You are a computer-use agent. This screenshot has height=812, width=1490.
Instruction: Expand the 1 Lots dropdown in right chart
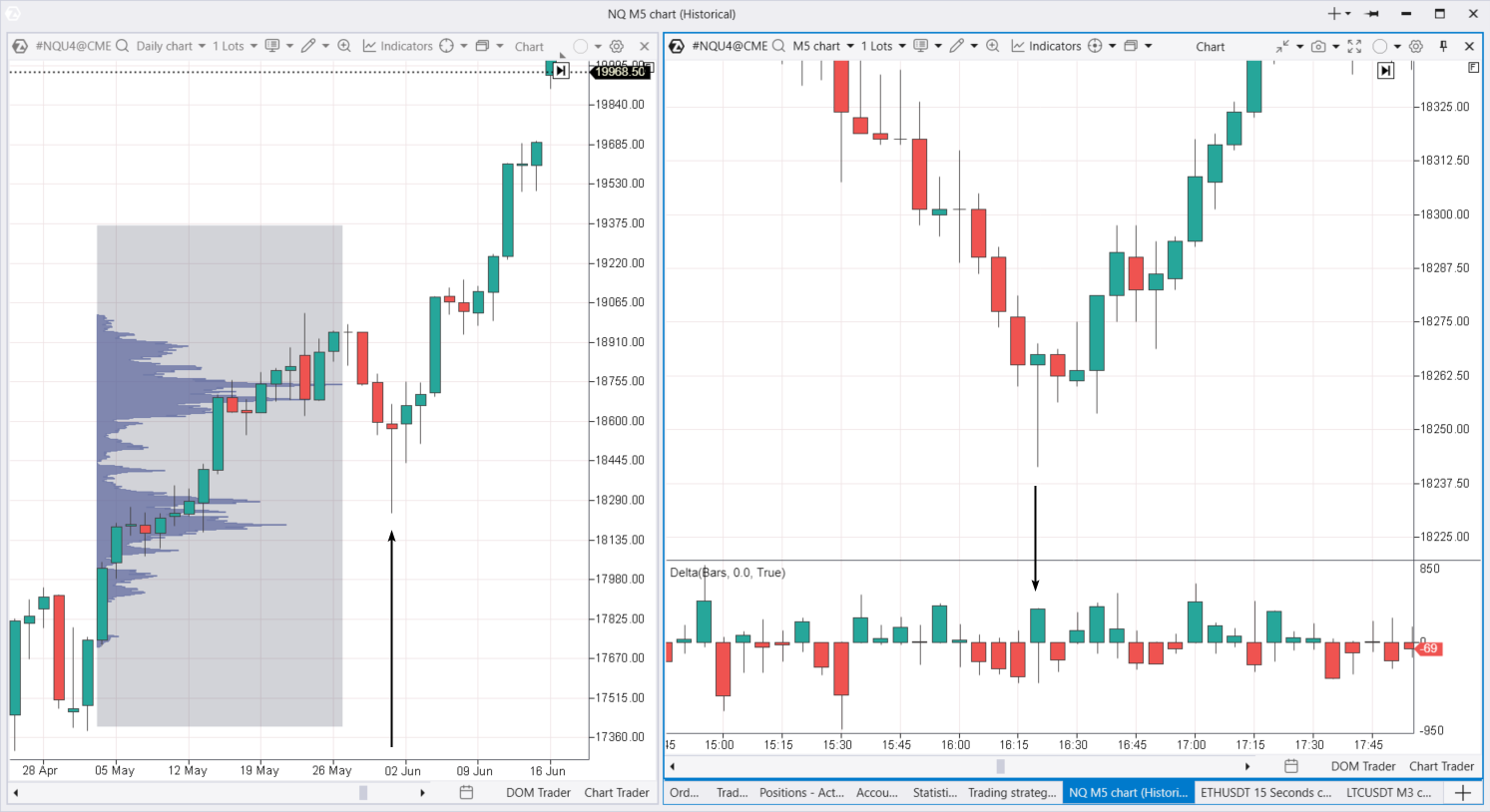tap(883, 46)
